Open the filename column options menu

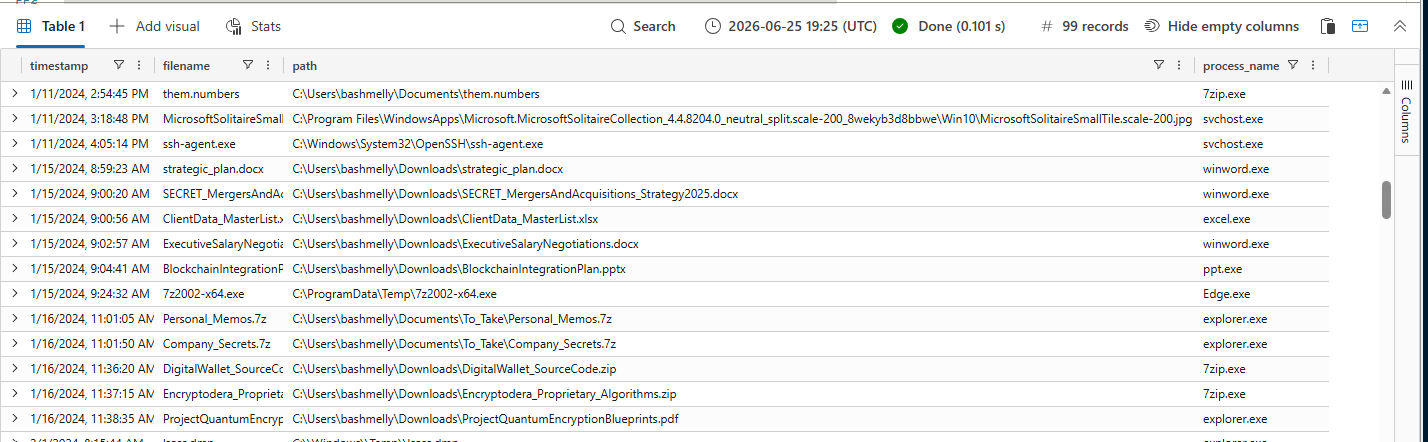(268, 65)
